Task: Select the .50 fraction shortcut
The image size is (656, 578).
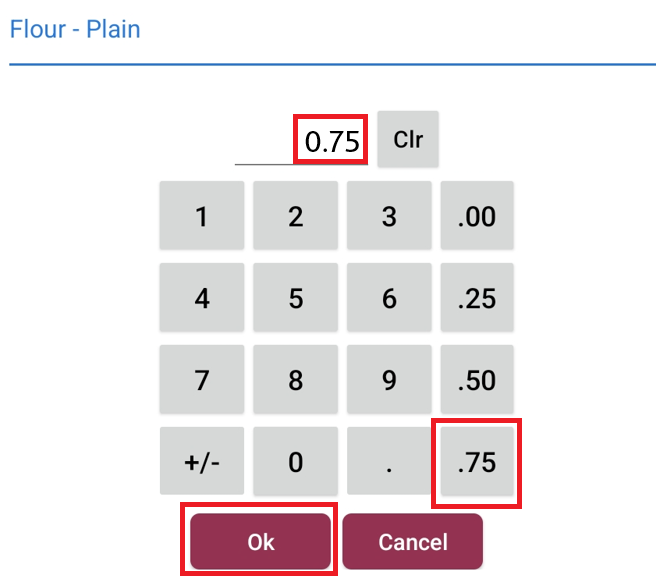Action: pyautogui.click(x=477, y=380)
